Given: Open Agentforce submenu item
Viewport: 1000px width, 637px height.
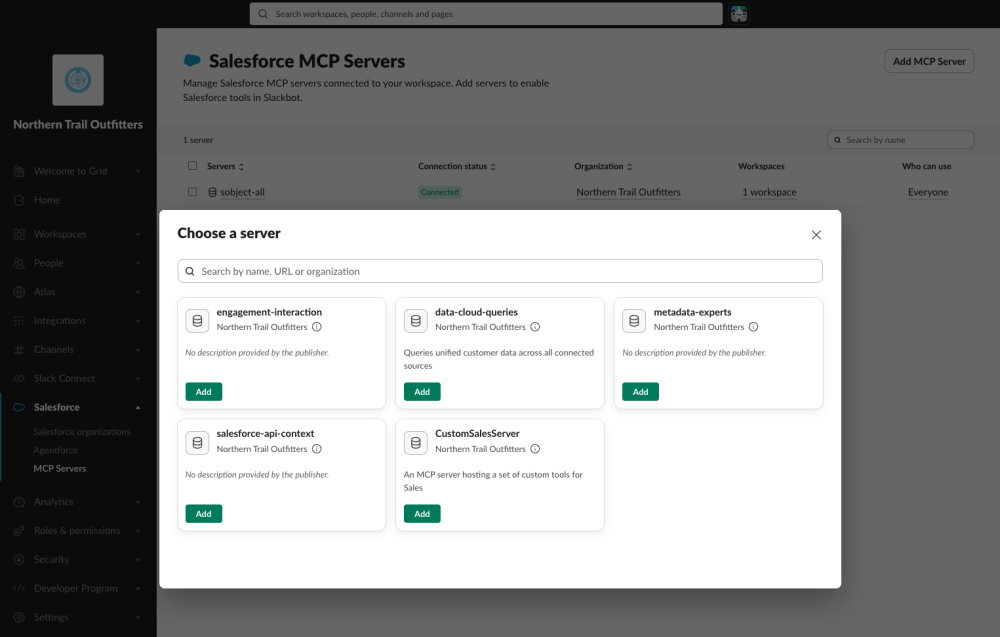Looking at the screenshot, I should [x=55, y=450].
